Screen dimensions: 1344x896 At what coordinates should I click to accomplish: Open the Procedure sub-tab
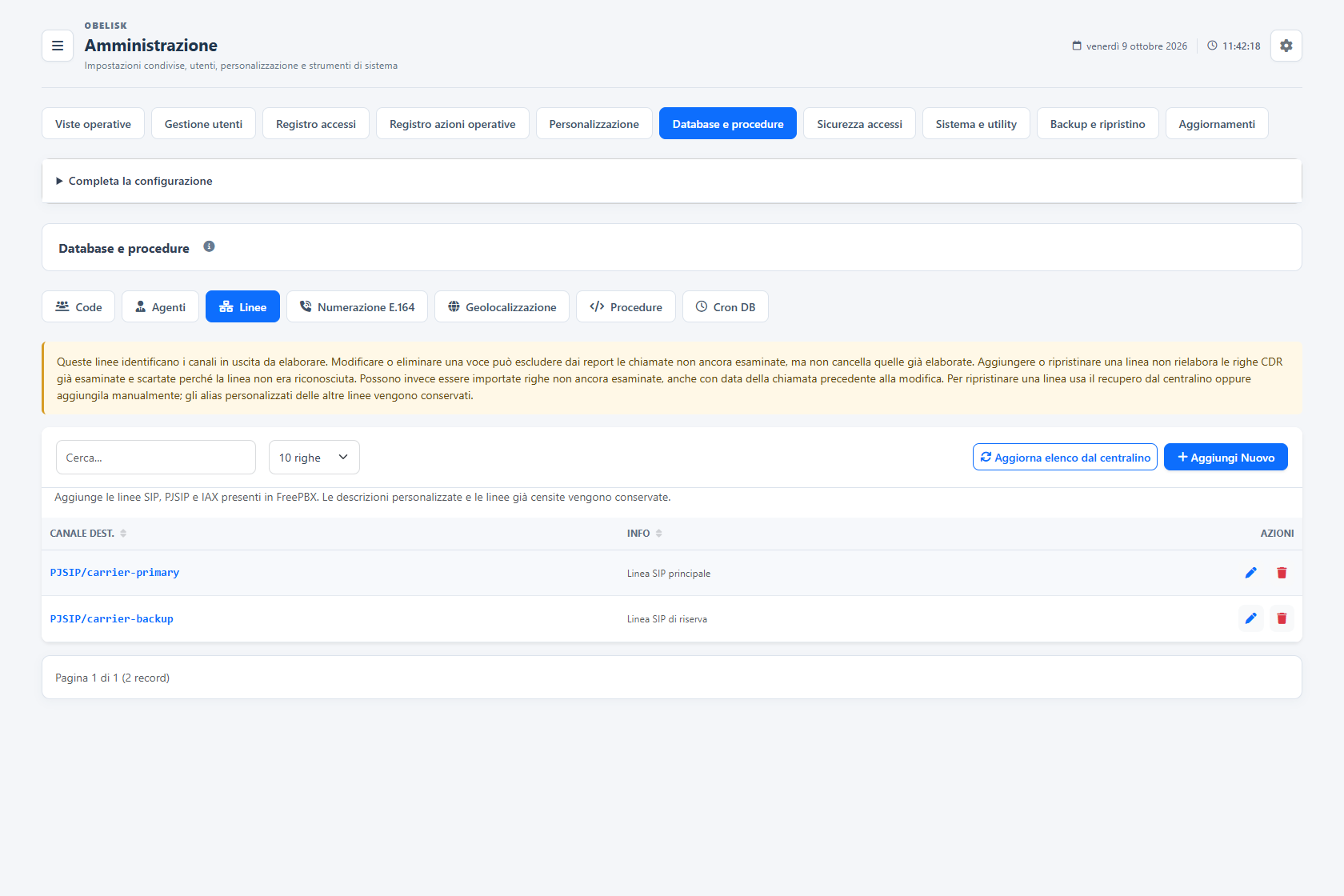coord(626,306)
